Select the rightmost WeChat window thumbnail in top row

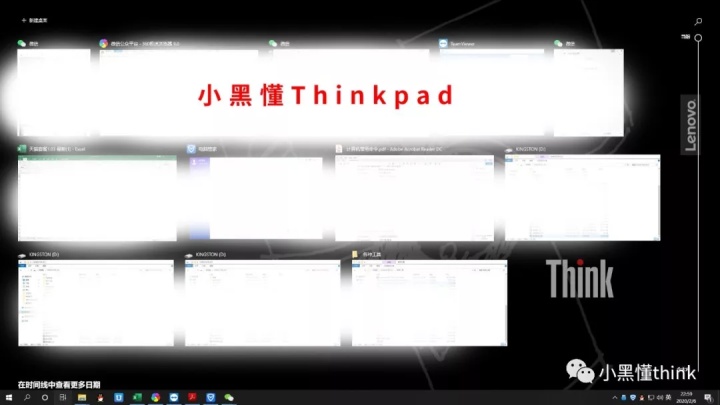pos(589,92)
